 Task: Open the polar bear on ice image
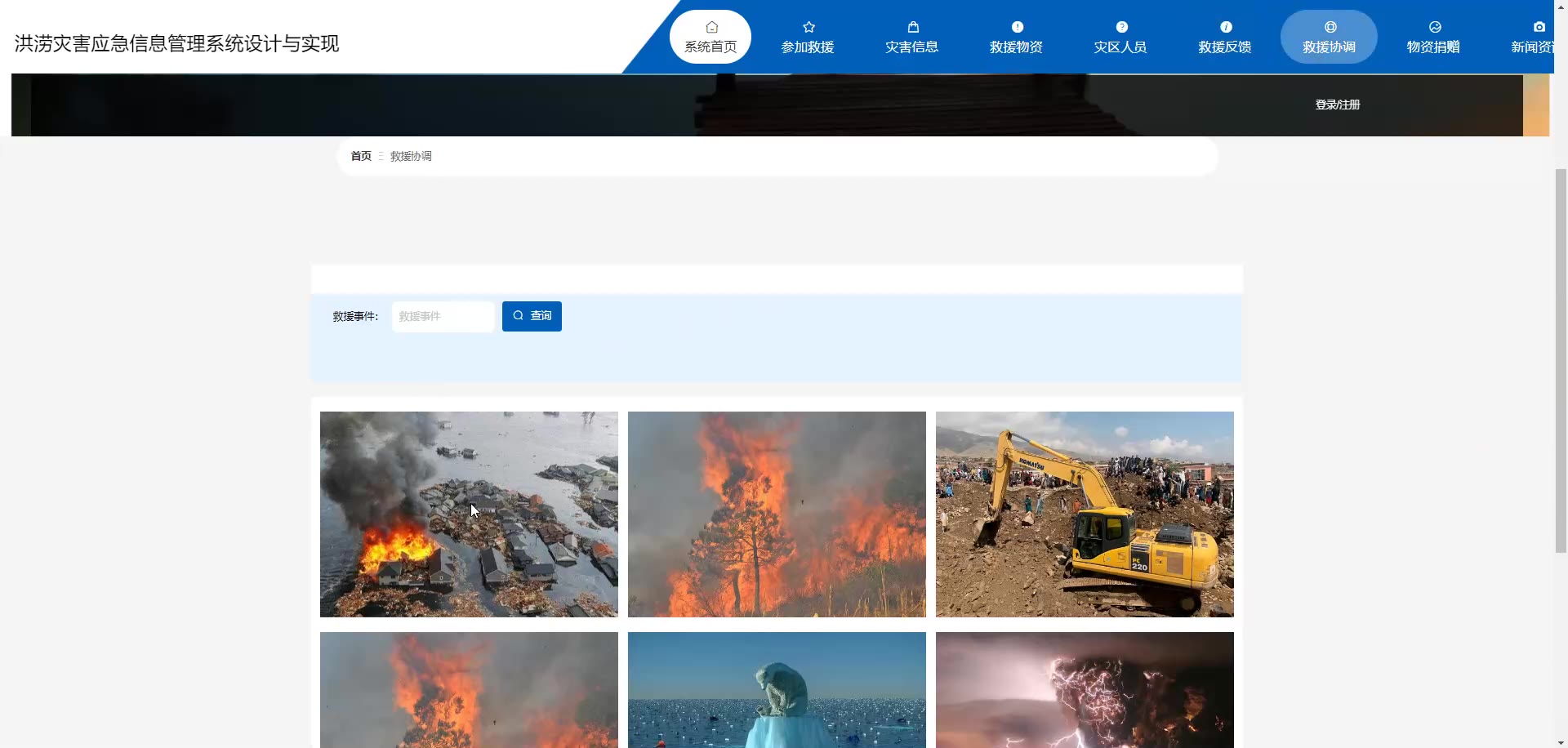777,690
